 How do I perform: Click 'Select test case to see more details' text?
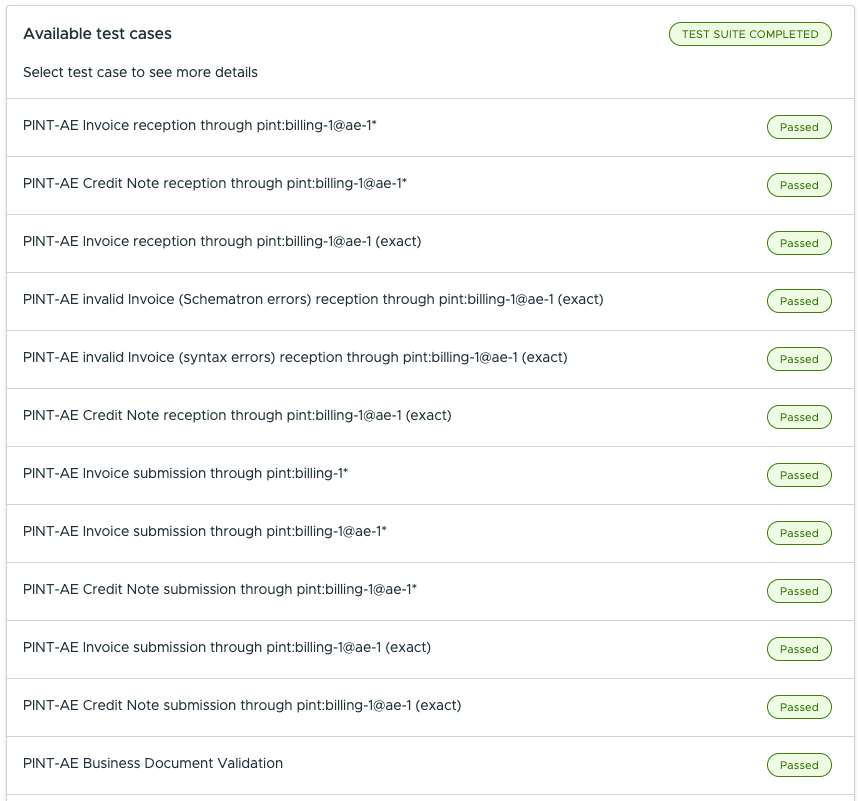point(140,72)
